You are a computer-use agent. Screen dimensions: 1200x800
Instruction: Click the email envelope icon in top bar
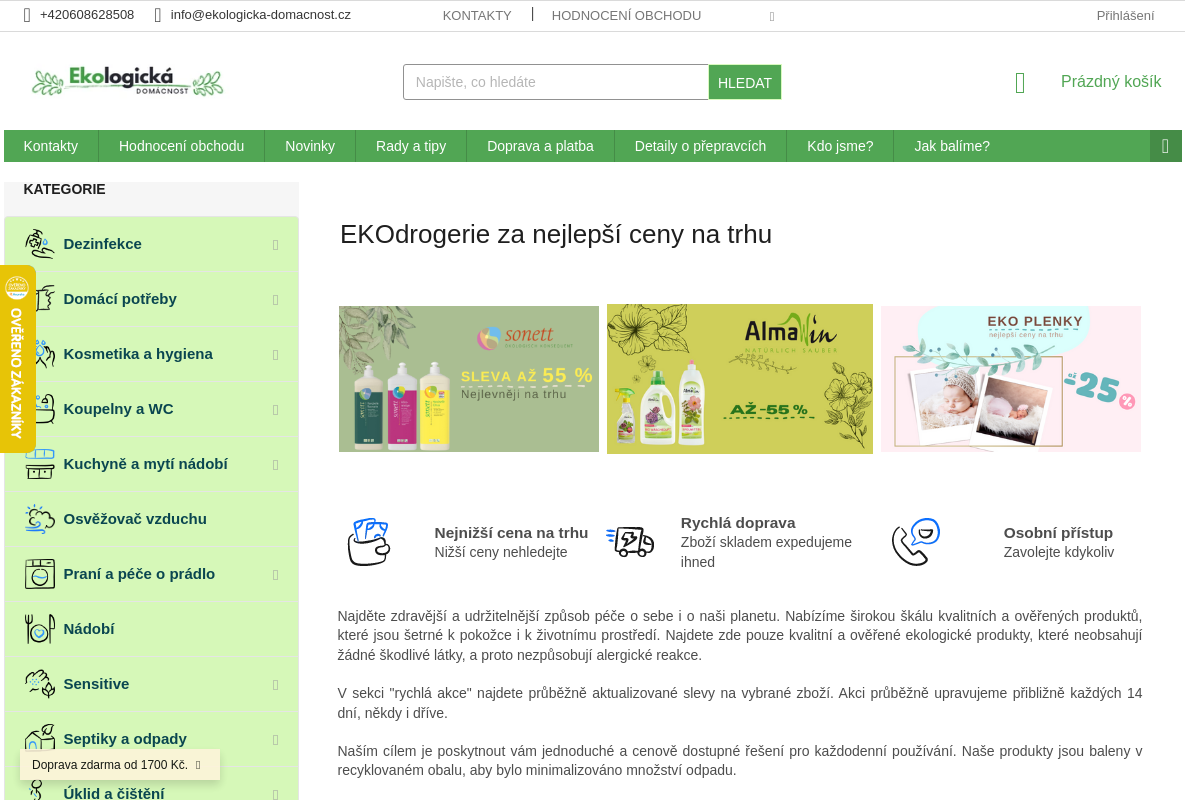click(x=158, y=15)
